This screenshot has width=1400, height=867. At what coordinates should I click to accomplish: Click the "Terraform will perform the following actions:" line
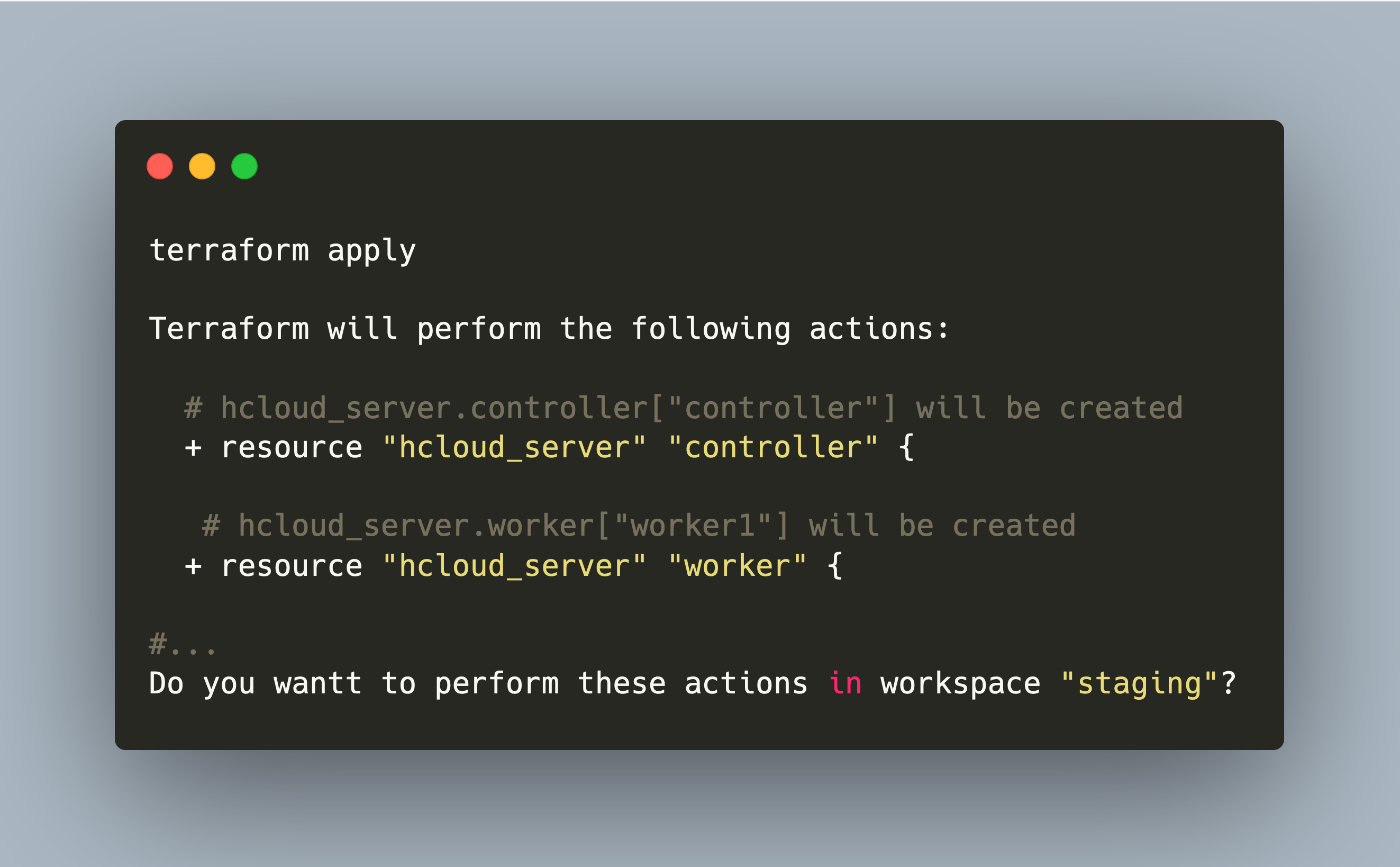pos(549,329)
